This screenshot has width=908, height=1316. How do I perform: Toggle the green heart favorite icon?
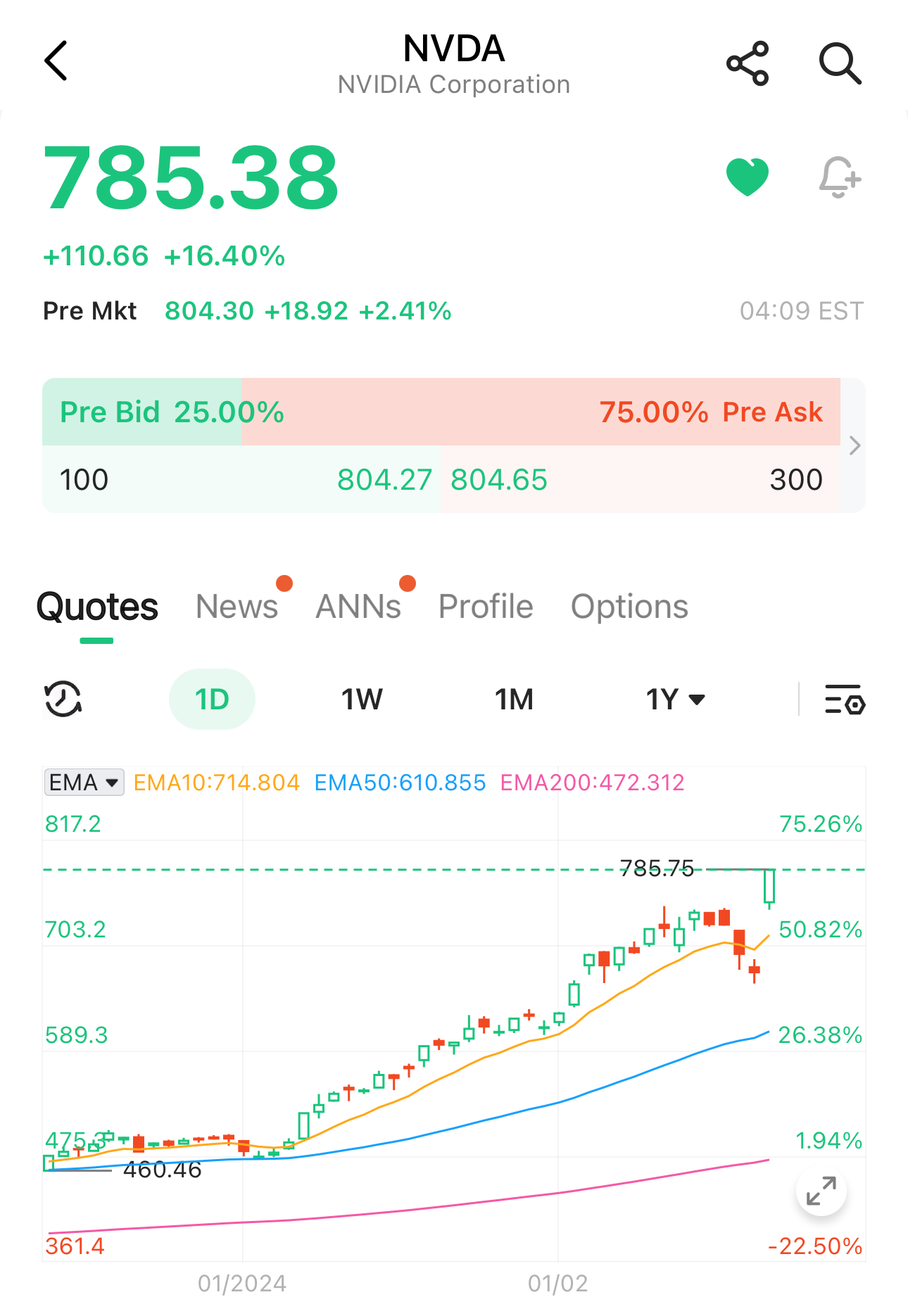click(x=748, y=177)
